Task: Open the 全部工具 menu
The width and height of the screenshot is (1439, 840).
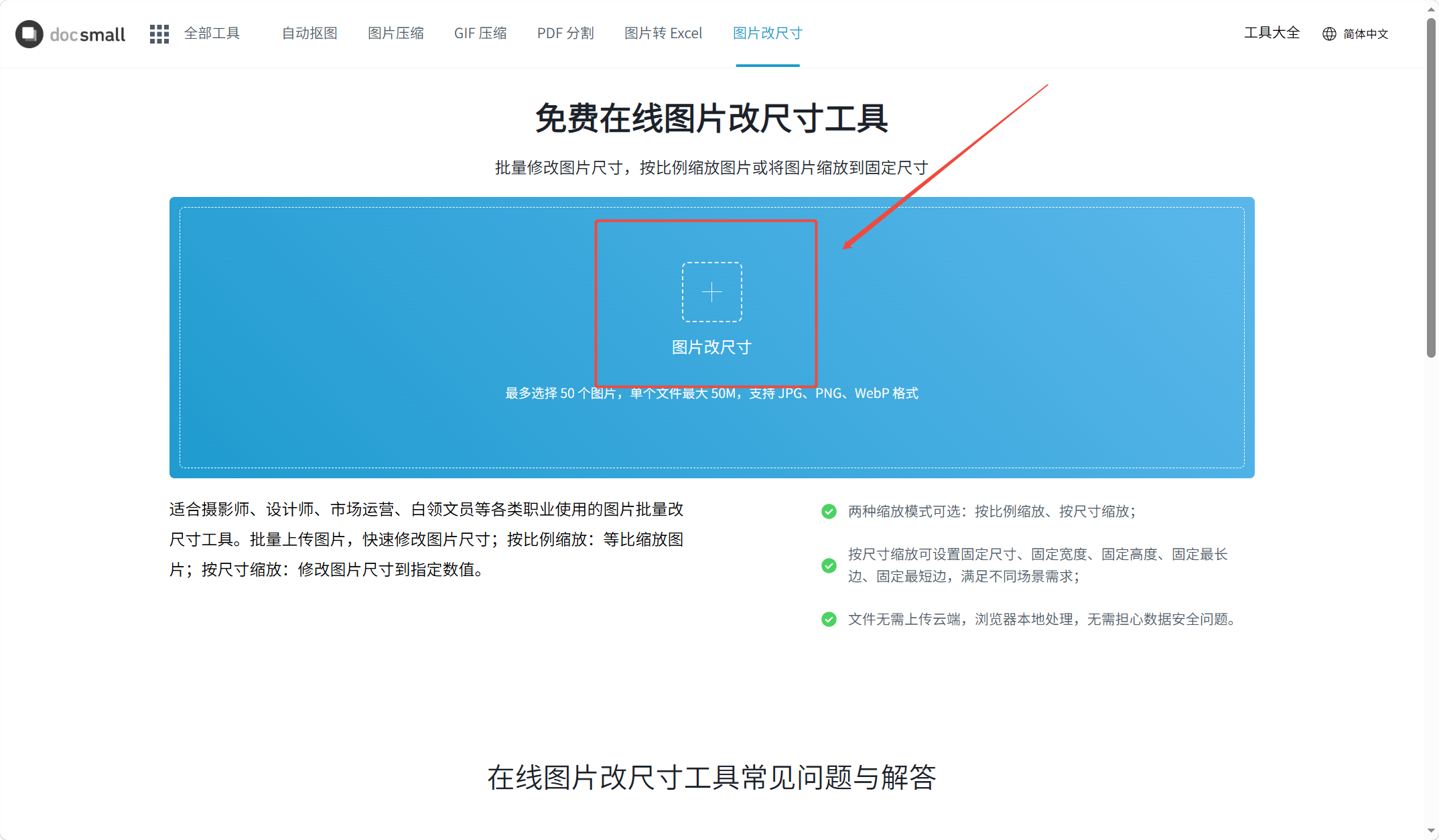Action: coord(212,33)
